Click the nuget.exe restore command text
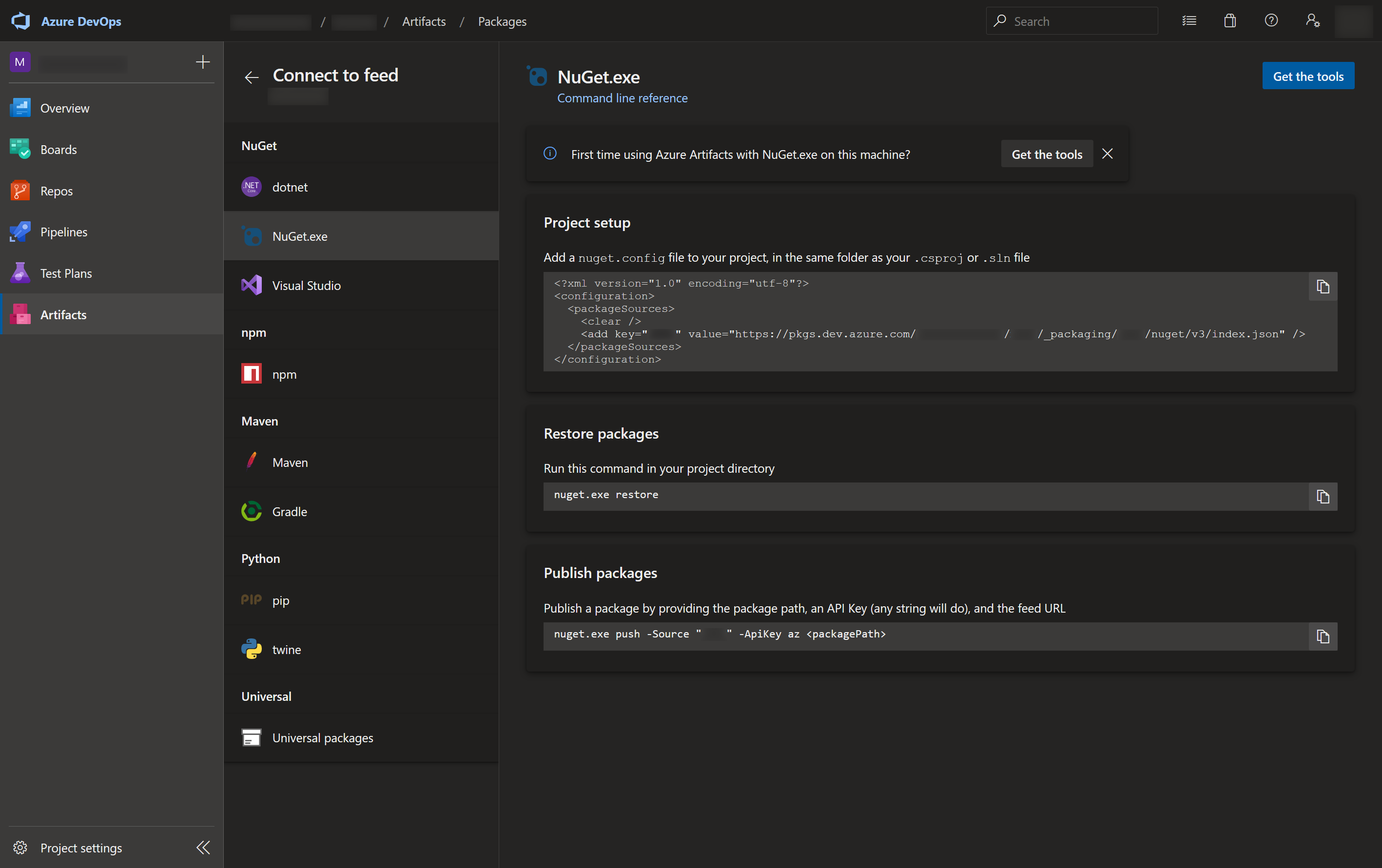The height and width of the screenshot is (868, 1382). tap(606, 495)
